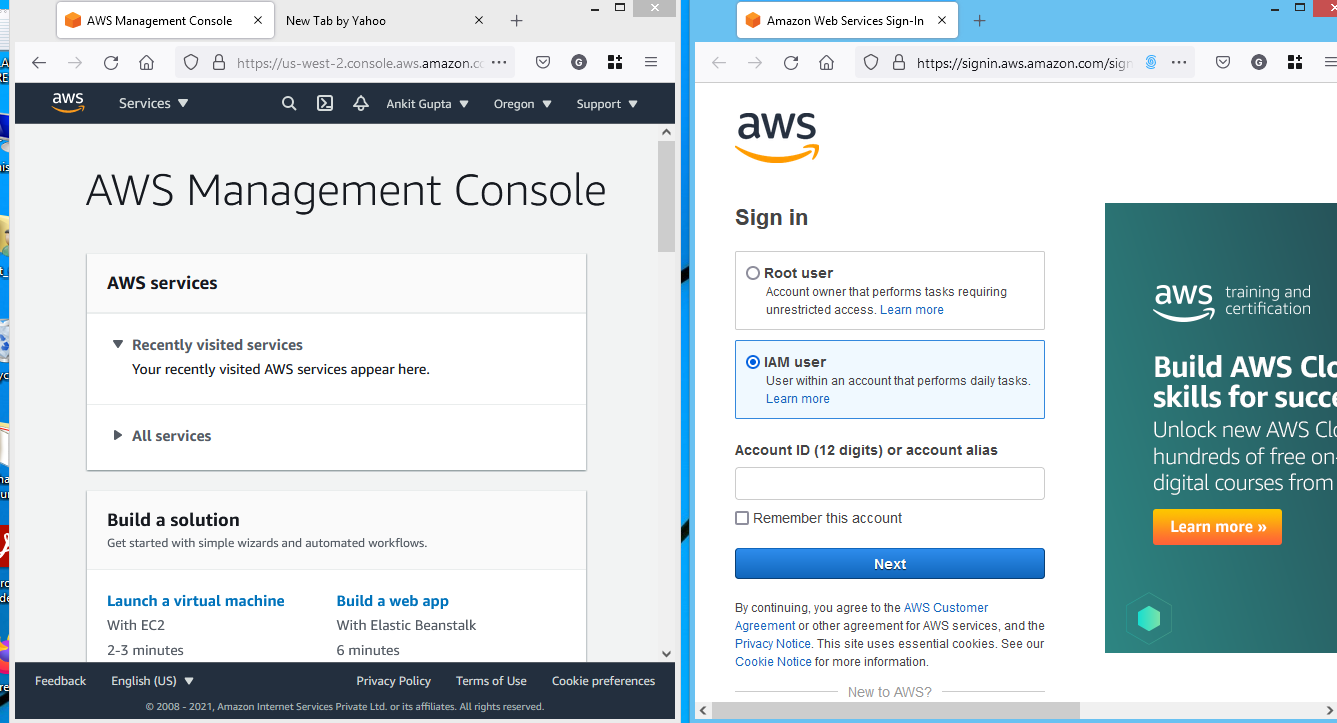Open Privacy Policy in the console footer
Screen dimensions: 1337x723
click(394, 681)
